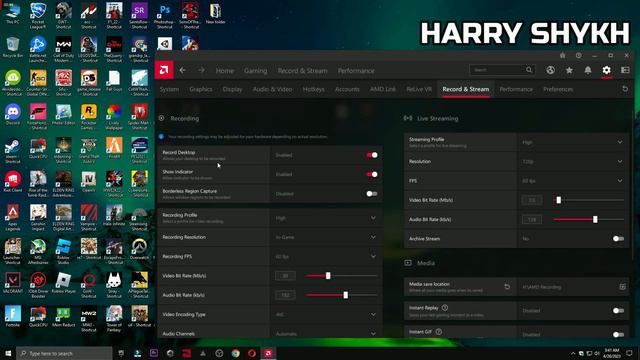
Task: Open the Display settings tab
Action: pyautogui.click(x=233, y=89)
